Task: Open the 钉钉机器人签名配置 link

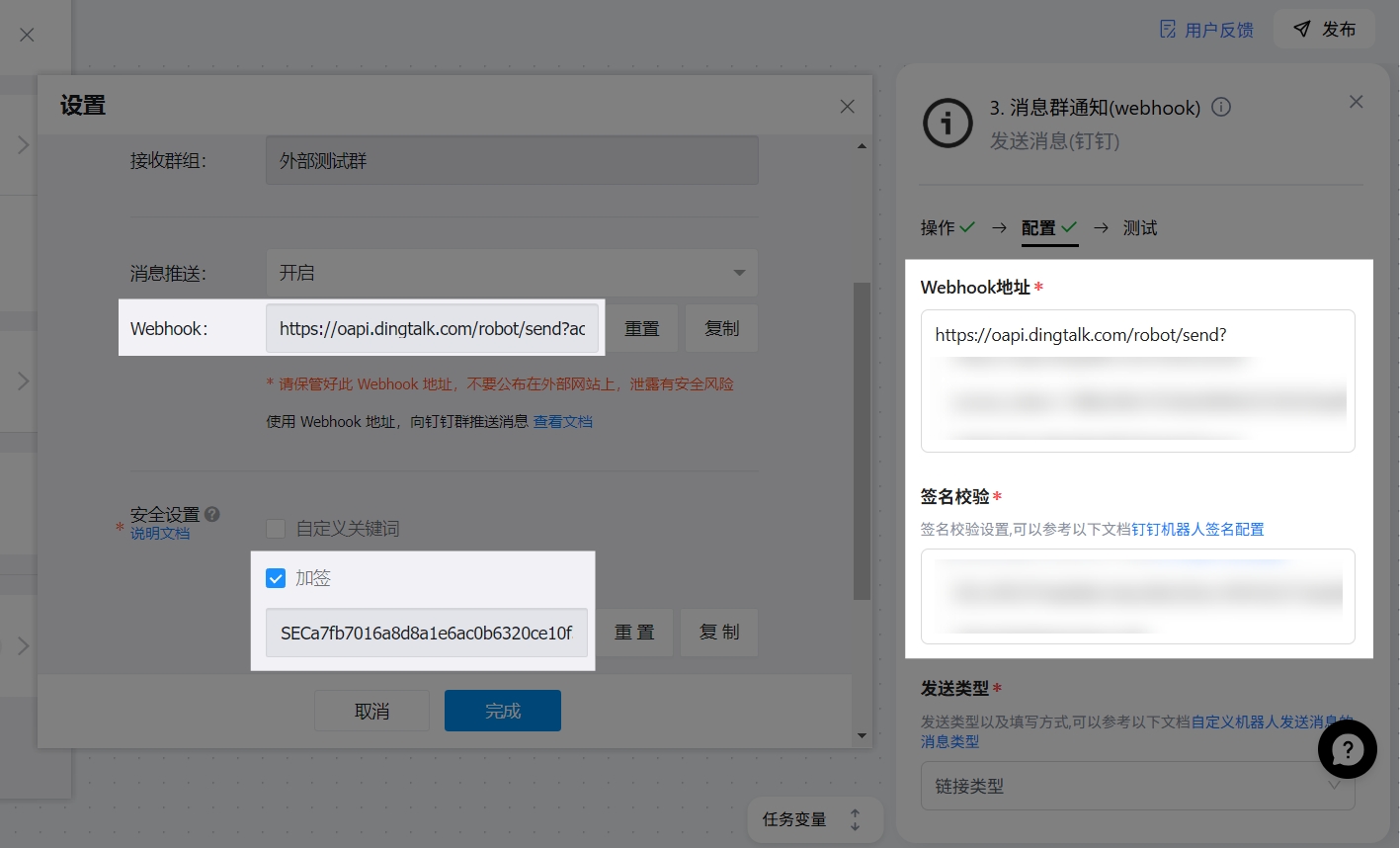Action: [1197, 529]
